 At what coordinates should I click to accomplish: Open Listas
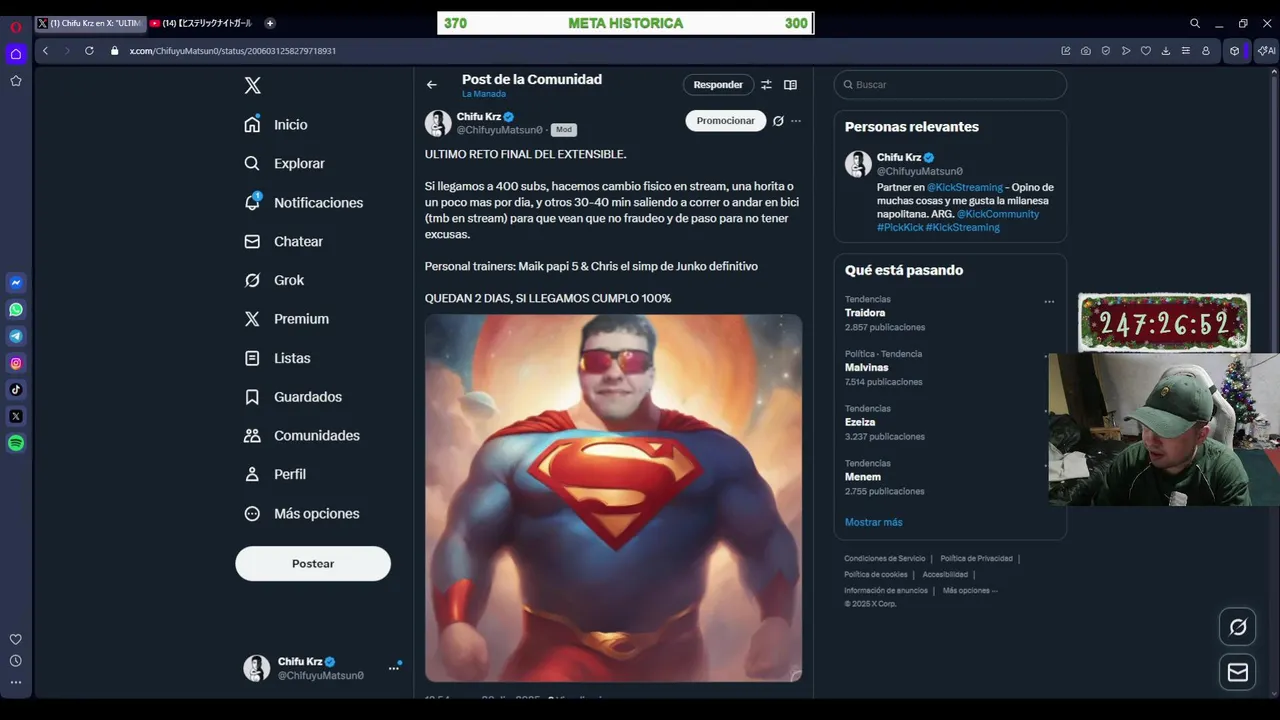(x=278, y=358)
